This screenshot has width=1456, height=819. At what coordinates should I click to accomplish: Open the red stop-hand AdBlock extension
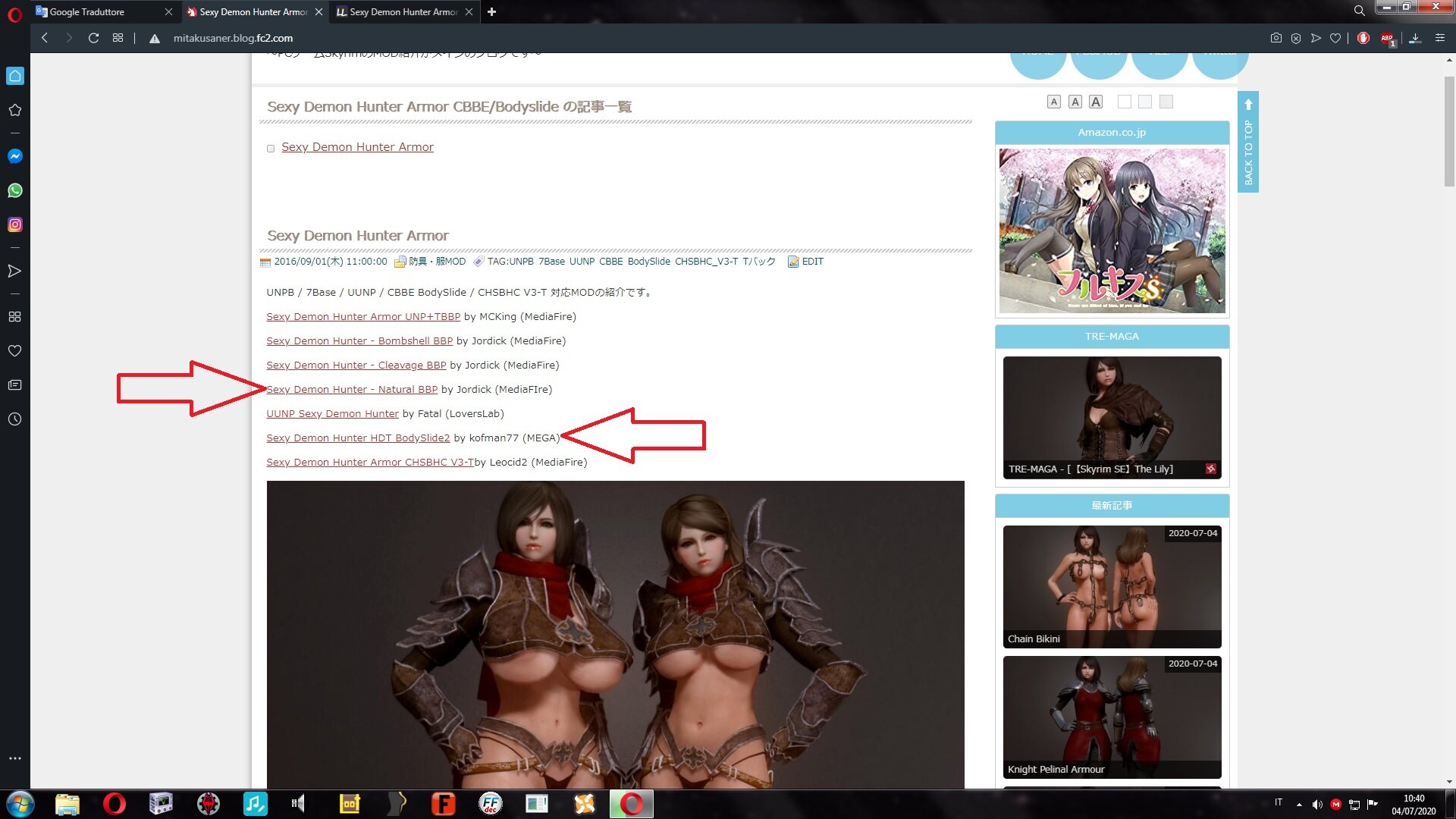pos(1363,38)
